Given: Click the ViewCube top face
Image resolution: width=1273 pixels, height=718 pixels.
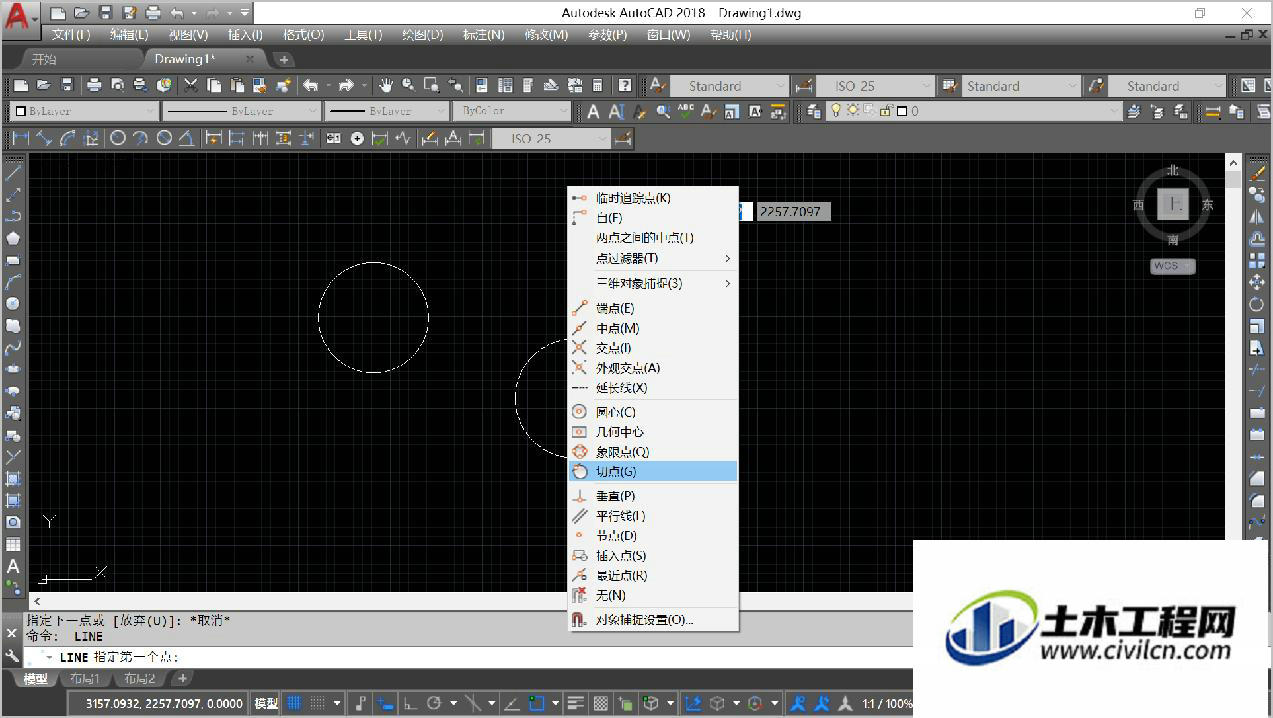Looking at the screenshot, I should pyautogui.click(x=1172, y=205).
